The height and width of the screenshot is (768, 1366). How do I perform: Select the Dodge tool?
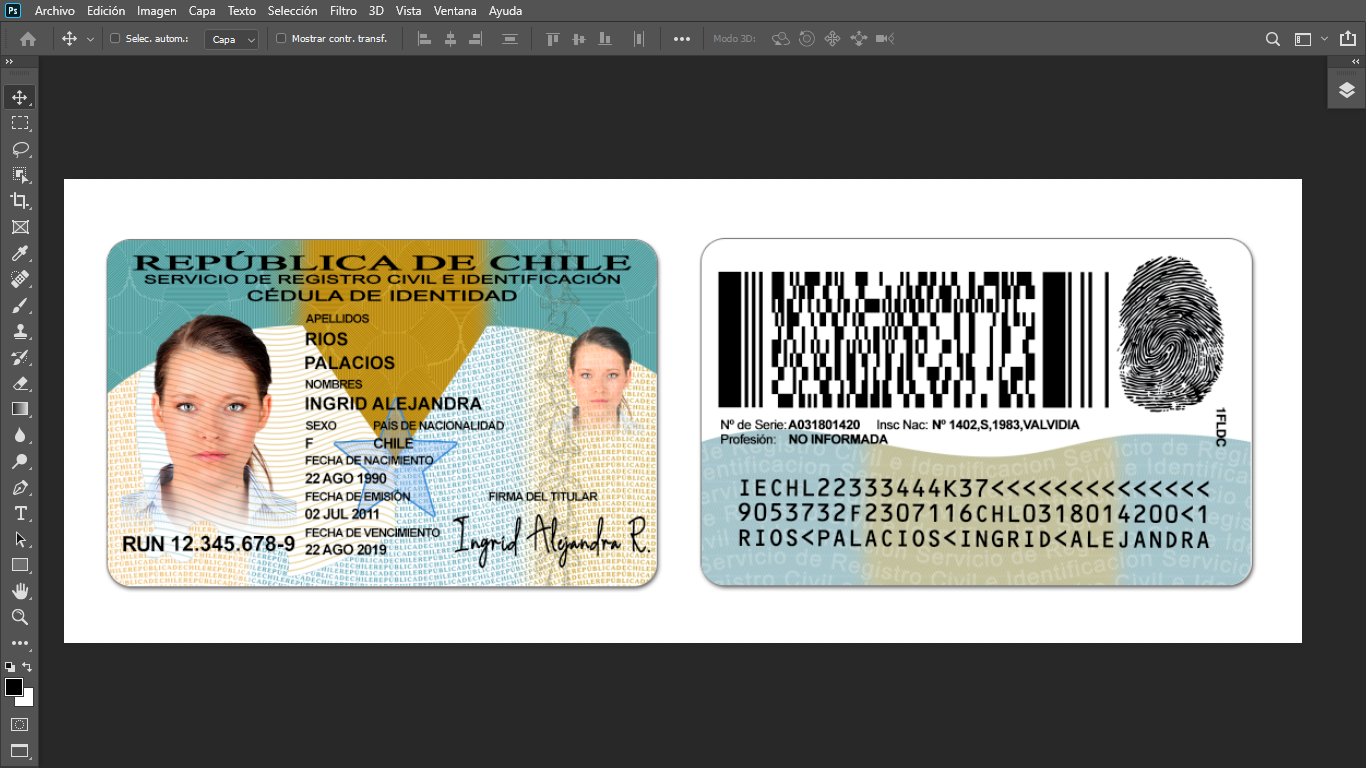[20, 461]
